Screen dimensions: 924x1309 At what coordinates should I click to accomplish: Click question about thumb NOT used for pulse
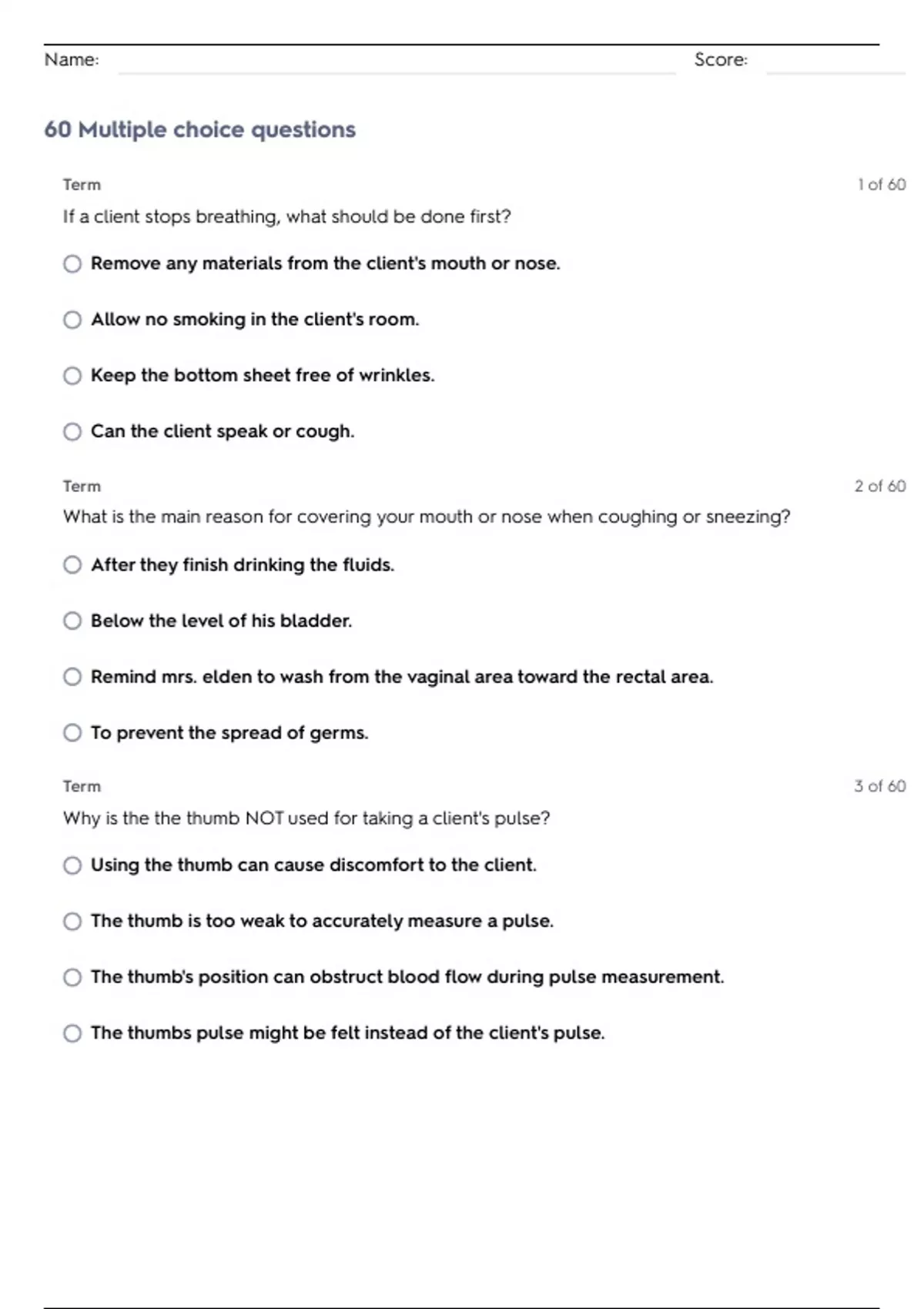coord(306,818)
